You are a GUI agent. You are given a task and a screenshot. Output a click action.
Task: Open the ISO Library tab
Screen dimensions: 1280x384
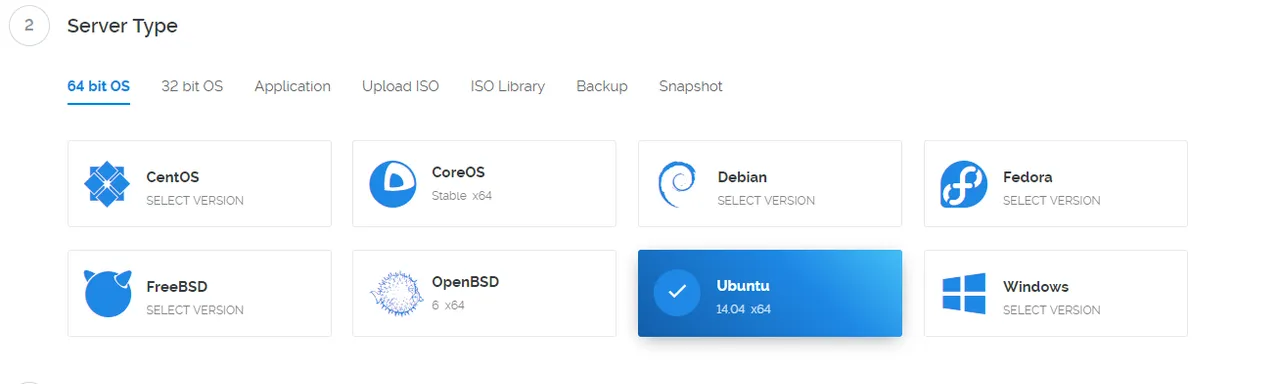(508, 86)
